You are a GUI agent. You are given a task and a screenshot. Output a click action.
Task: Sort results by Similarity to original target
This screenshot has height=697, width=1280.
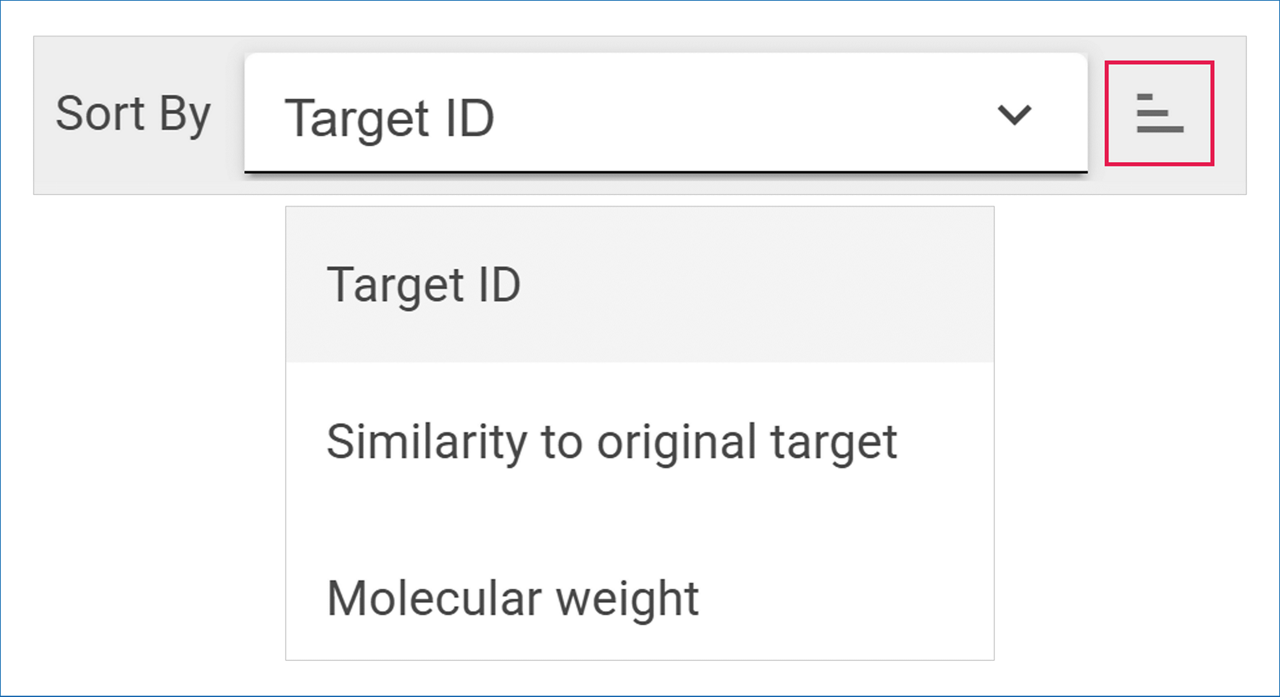(612, 441)
